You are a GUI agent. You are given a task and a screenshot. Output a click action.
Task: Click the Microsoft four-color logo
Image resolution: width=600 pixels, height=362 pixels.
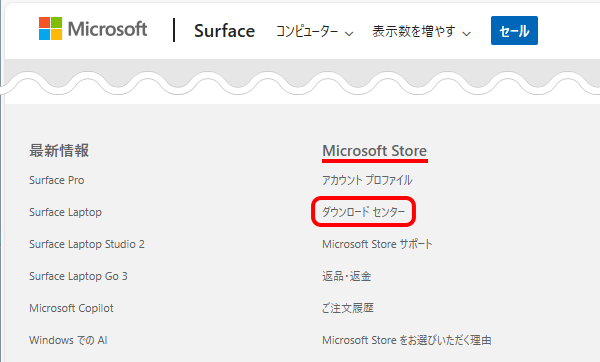coord(50,29)
